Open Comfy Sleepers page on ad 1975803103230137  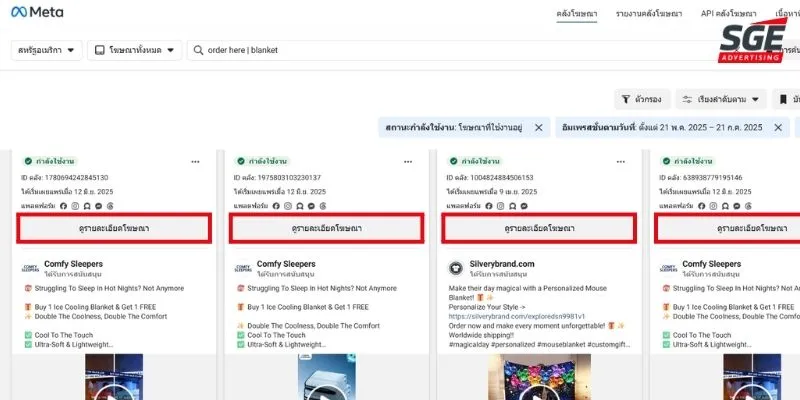point(286,264)
